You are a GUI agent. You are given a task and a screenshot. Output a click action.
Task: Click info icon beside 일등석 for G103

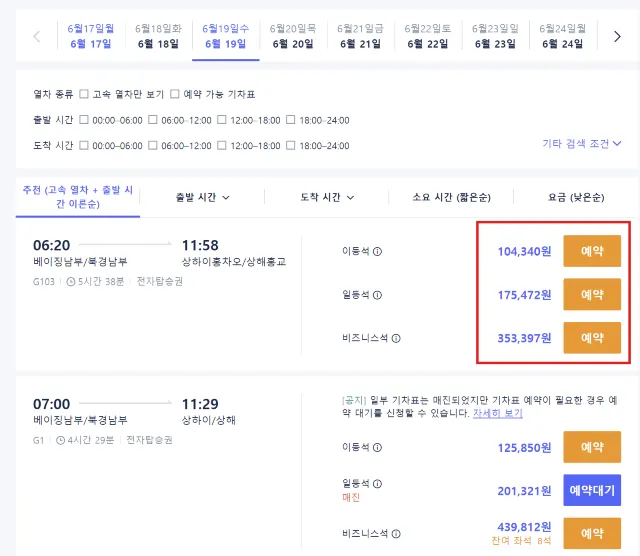(x=377, y=295)
